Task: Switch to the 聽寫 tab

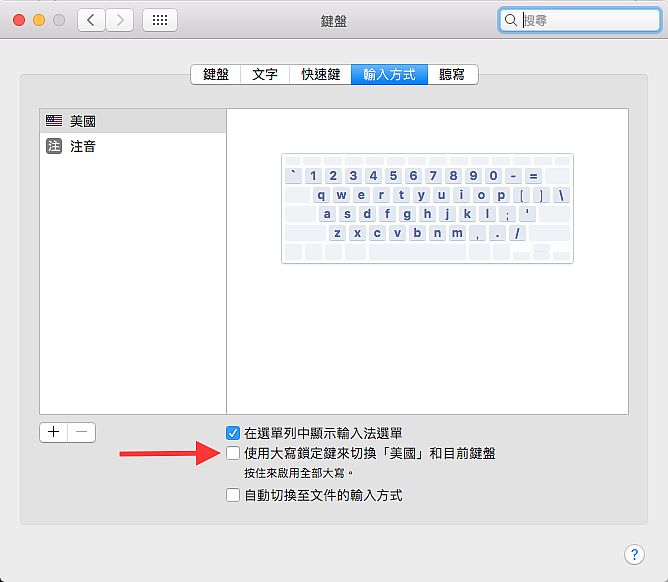Action: (x=452, y=75)
